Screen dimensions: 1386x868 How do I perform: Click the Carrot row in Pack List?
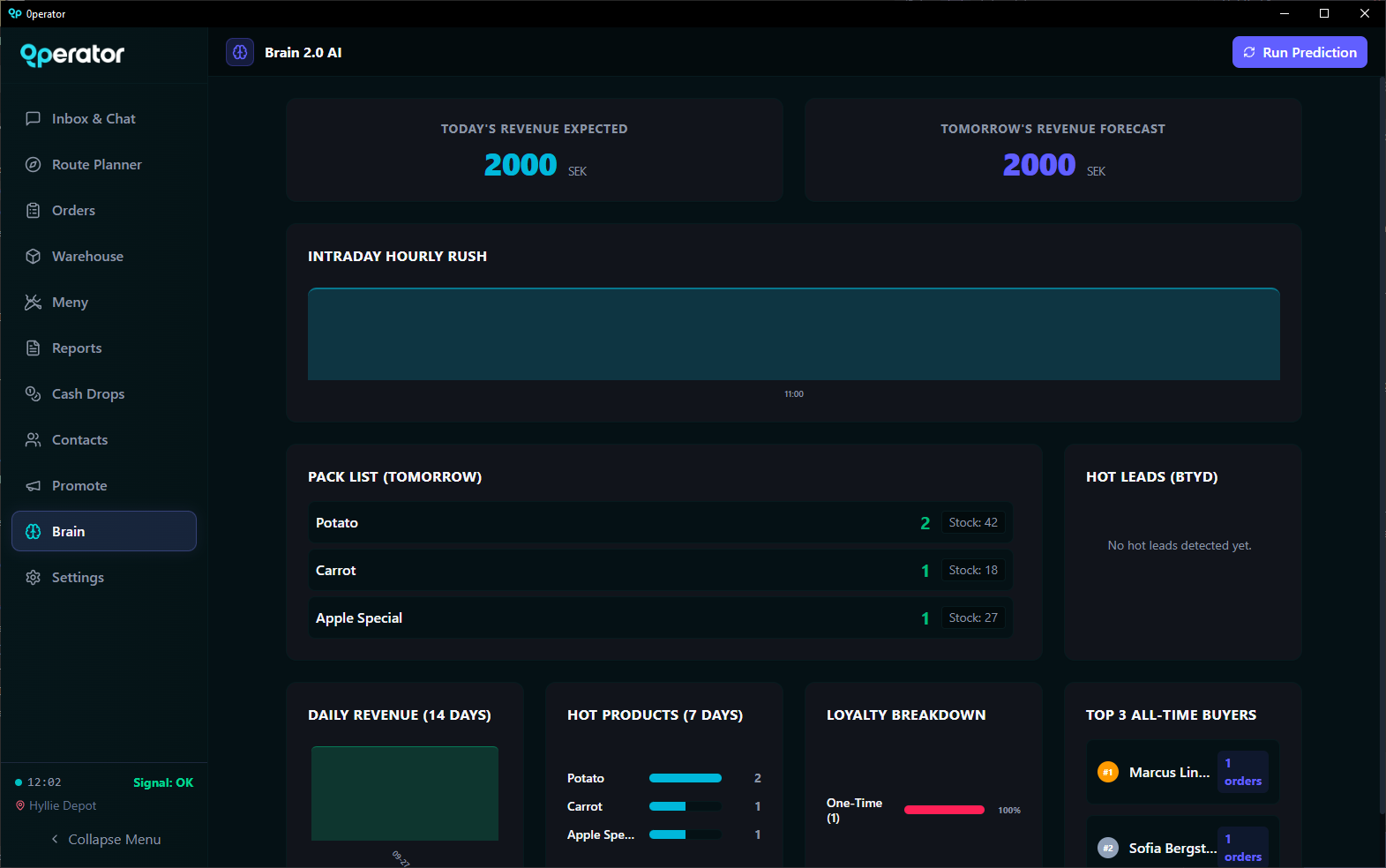pos(660,570)
